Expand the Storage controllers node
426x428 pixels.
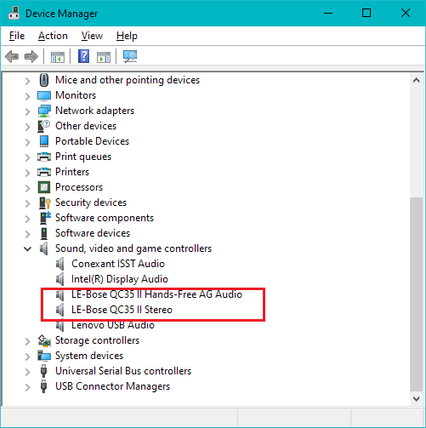28,340
